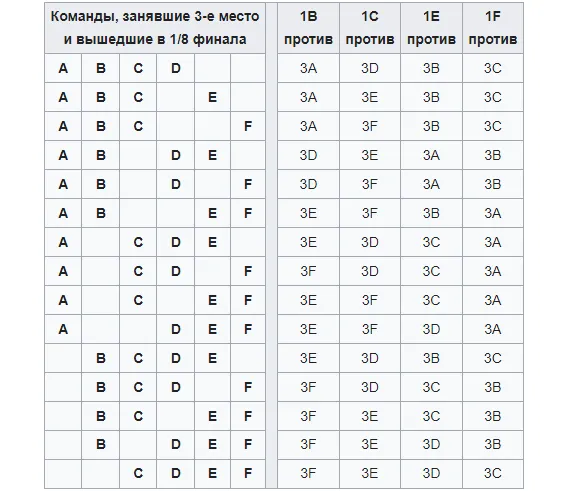587x491 pixels.
Task: Click the '1B против' column header
Action: click(x=308, y=28)
